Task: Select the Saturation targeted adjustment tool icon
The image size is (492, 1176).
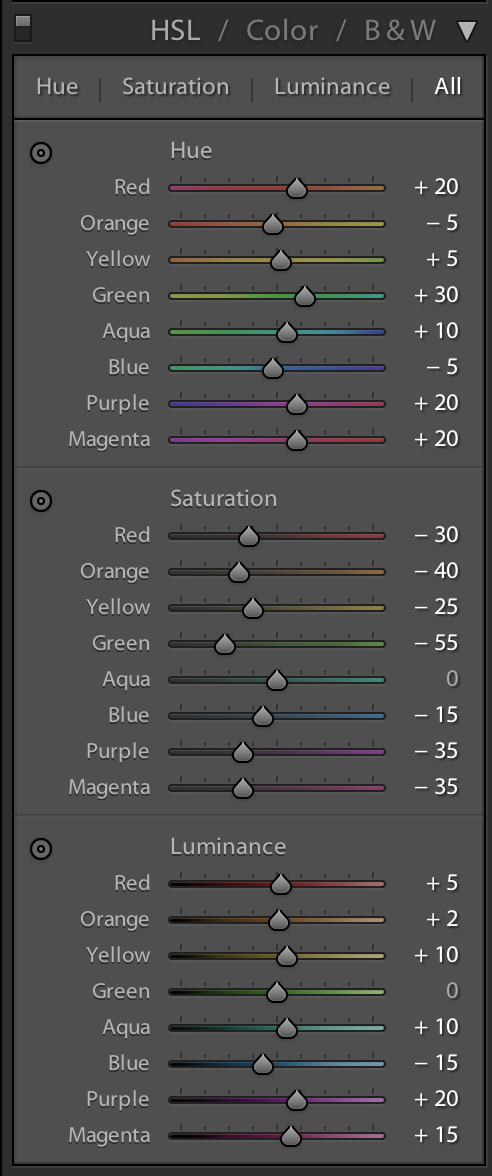Action: 40,501
